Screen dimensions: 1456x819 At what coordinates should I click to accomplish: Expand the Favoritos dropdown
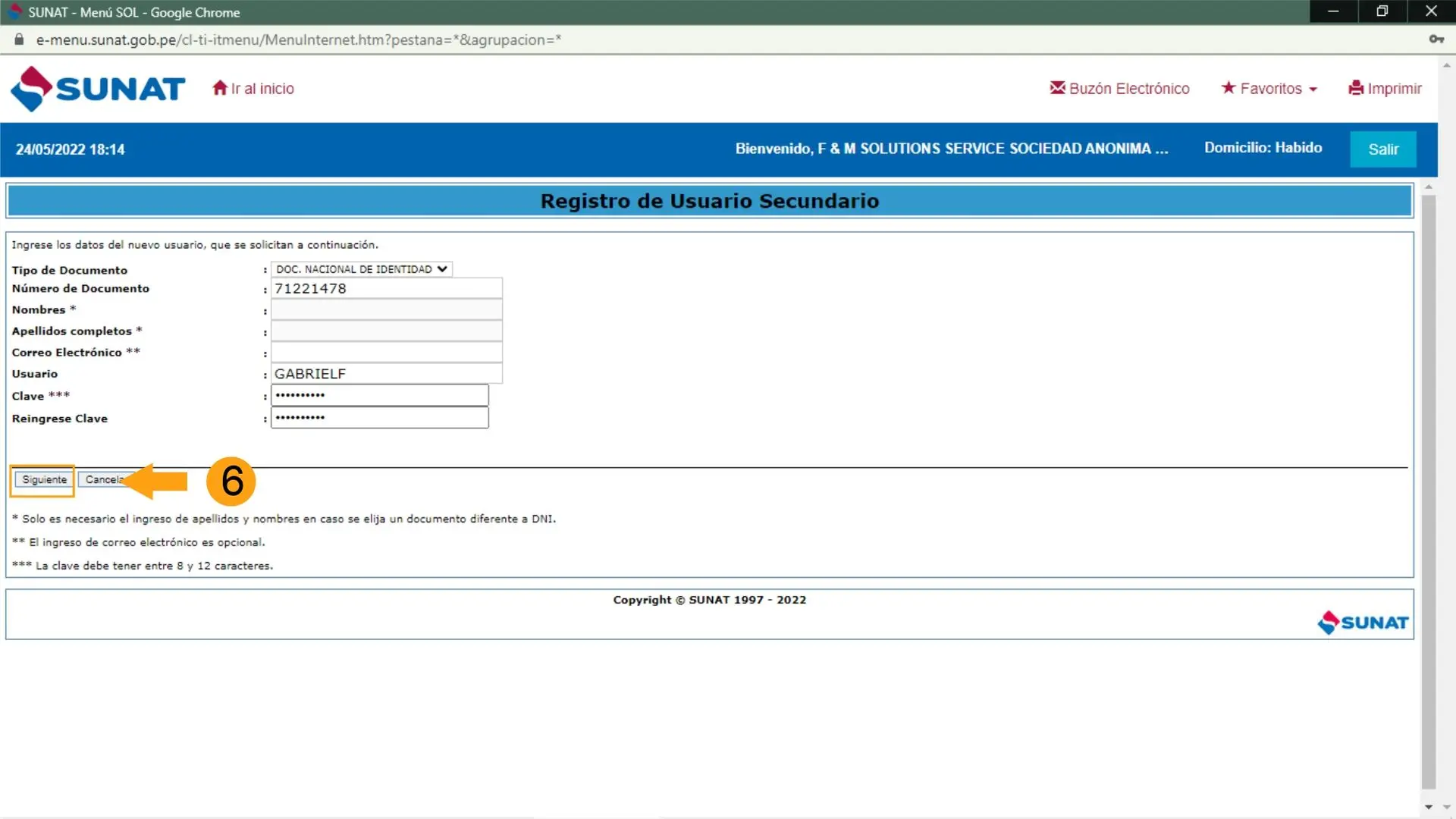[1269, 89]
